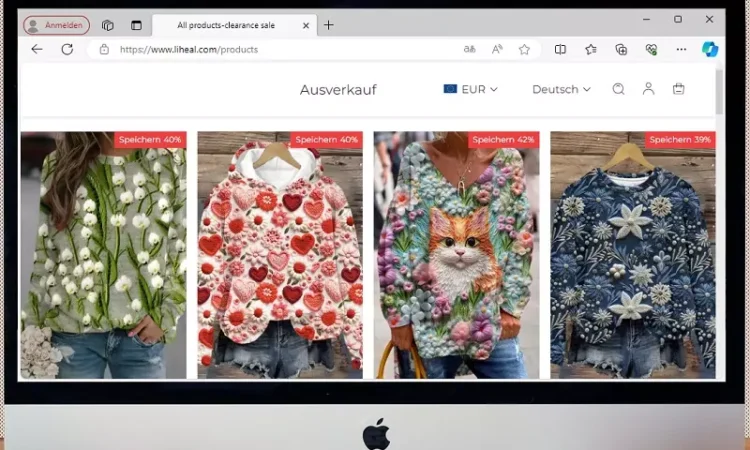Open browser essentials heart icon
The height and width of the screenshot is (450, 750).
click(651, 49)
